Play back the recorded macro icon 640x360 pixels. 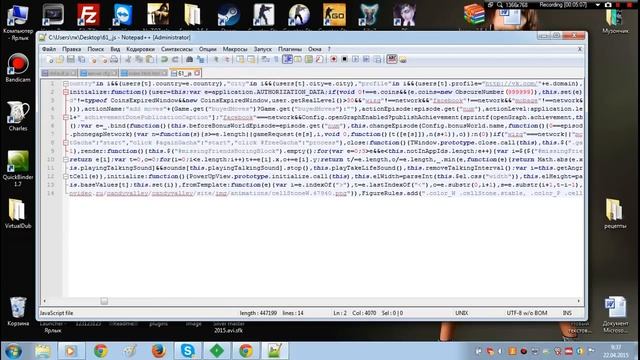(x=356, y=60)
